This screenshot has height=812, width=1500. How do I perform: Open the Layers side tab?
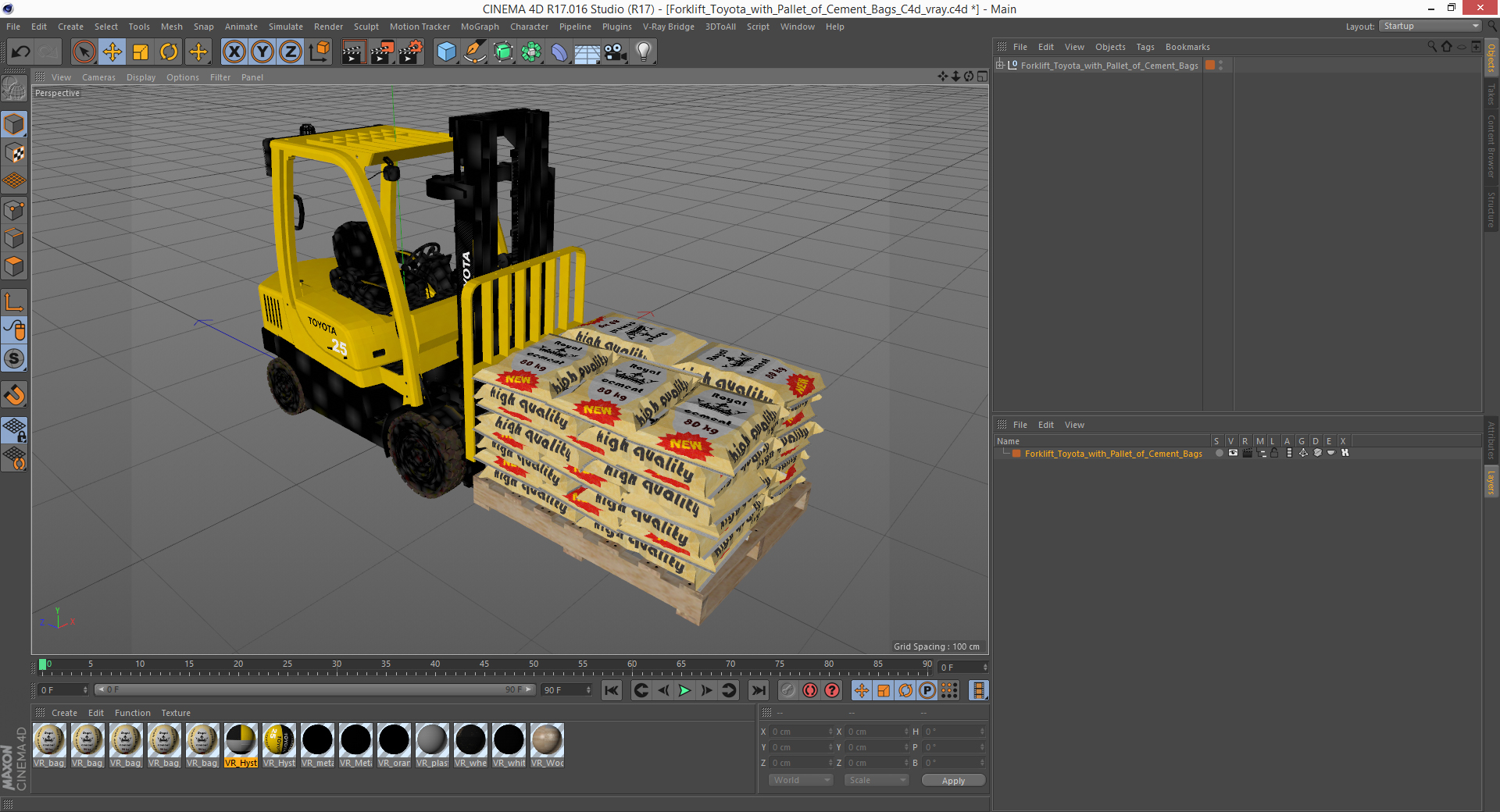tap(1491, 483)
